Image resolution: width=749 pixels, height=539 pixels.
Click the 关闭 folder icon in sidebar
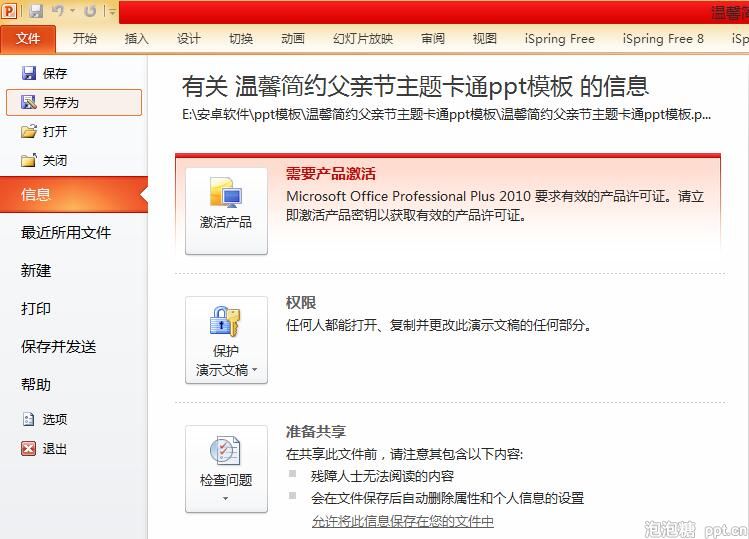pos(29,160)
